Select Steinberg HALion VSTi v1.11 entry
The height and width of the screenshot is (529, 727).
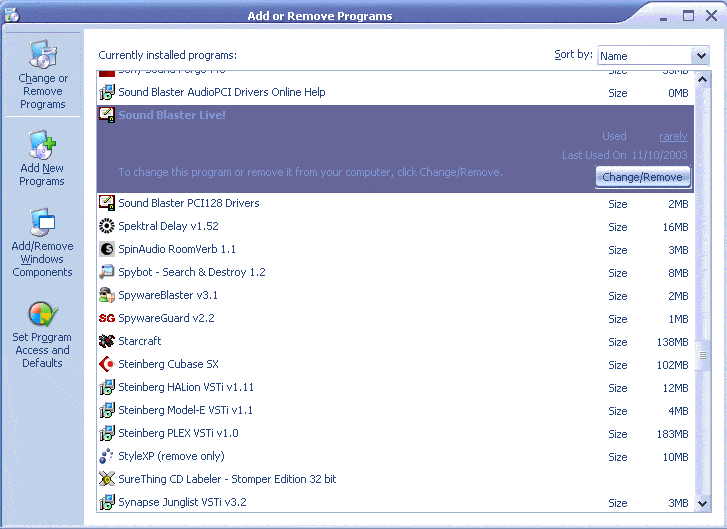(x=395, y=387)
